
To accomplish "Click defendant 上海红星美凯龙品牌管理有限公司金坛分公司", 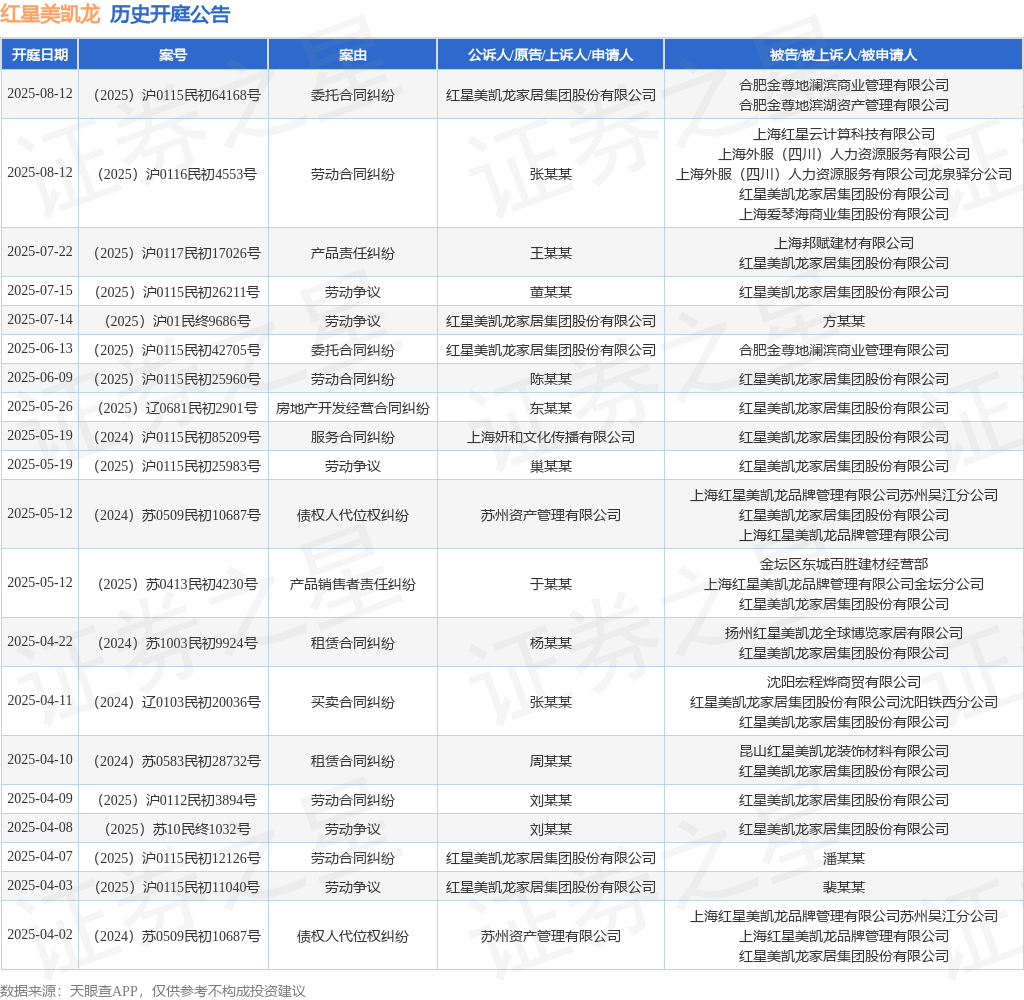I will tap(844, 585).
